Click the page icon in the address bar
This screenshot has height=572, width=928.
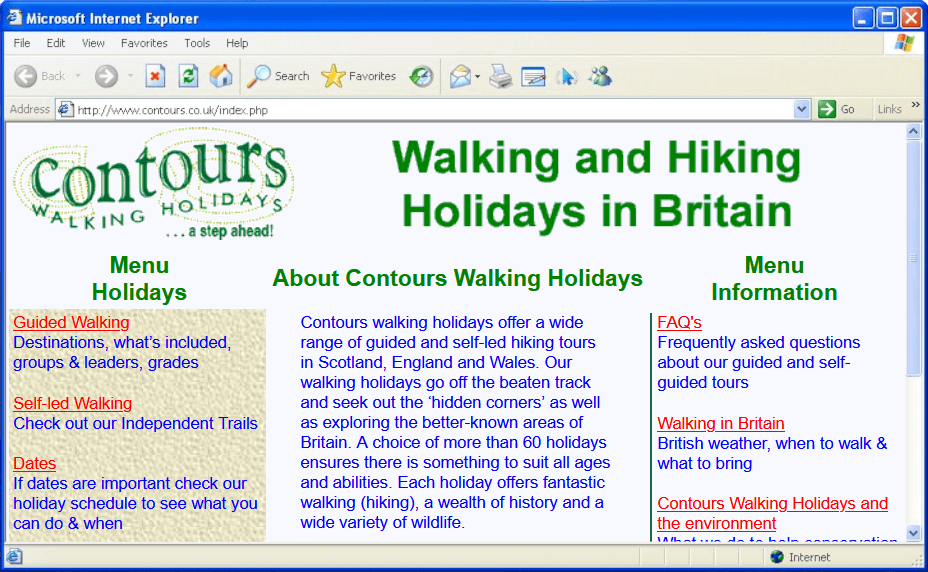pos(66,110)
